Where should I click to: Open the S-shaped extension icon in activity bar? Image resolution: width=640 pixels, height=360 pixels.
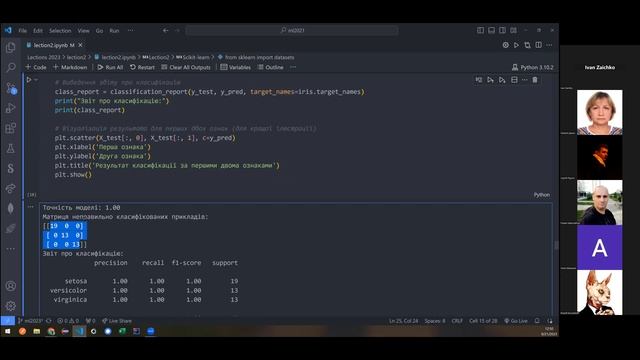coord(11,168)
